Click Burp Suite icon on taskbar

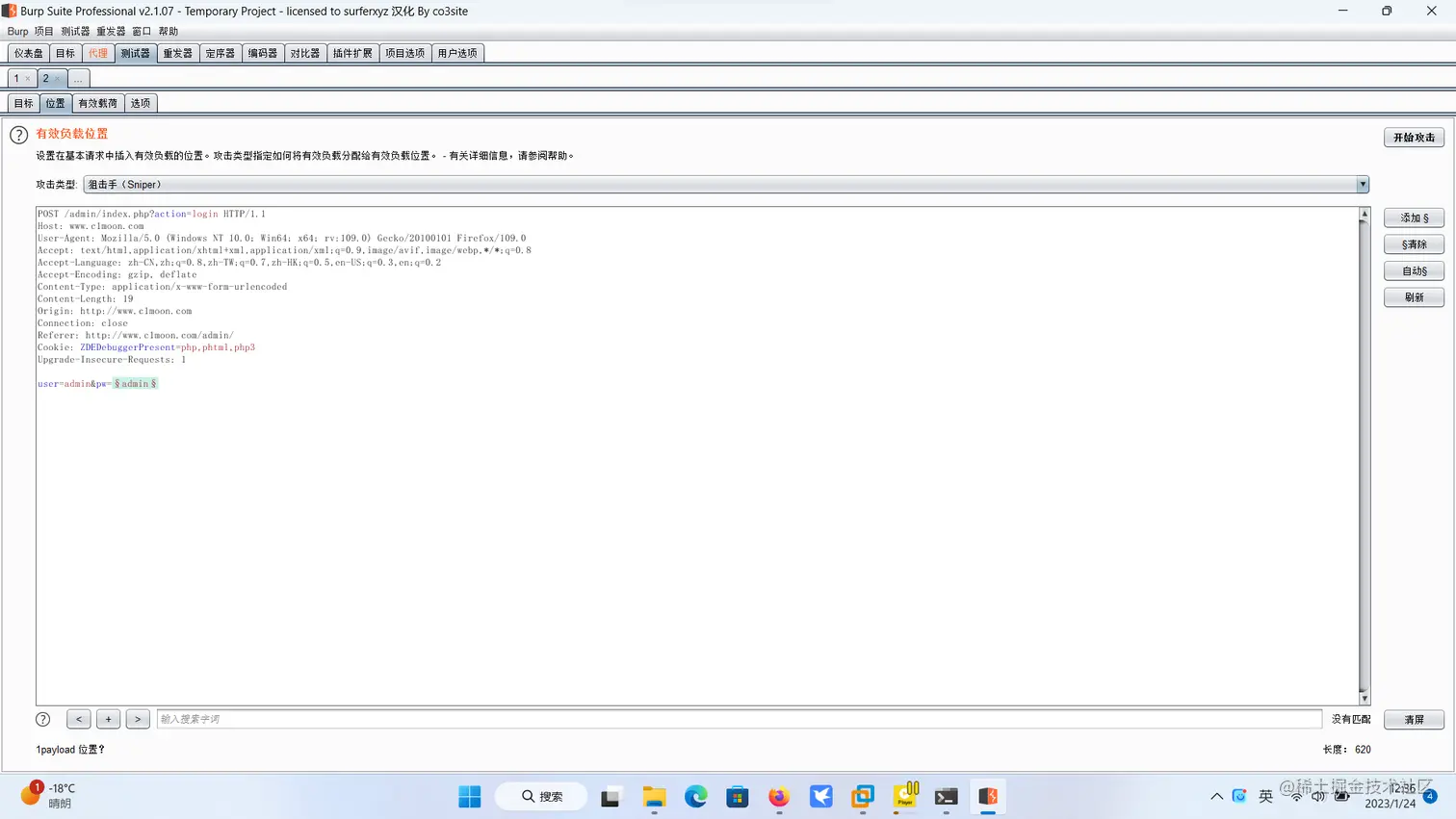pos(988,797)
